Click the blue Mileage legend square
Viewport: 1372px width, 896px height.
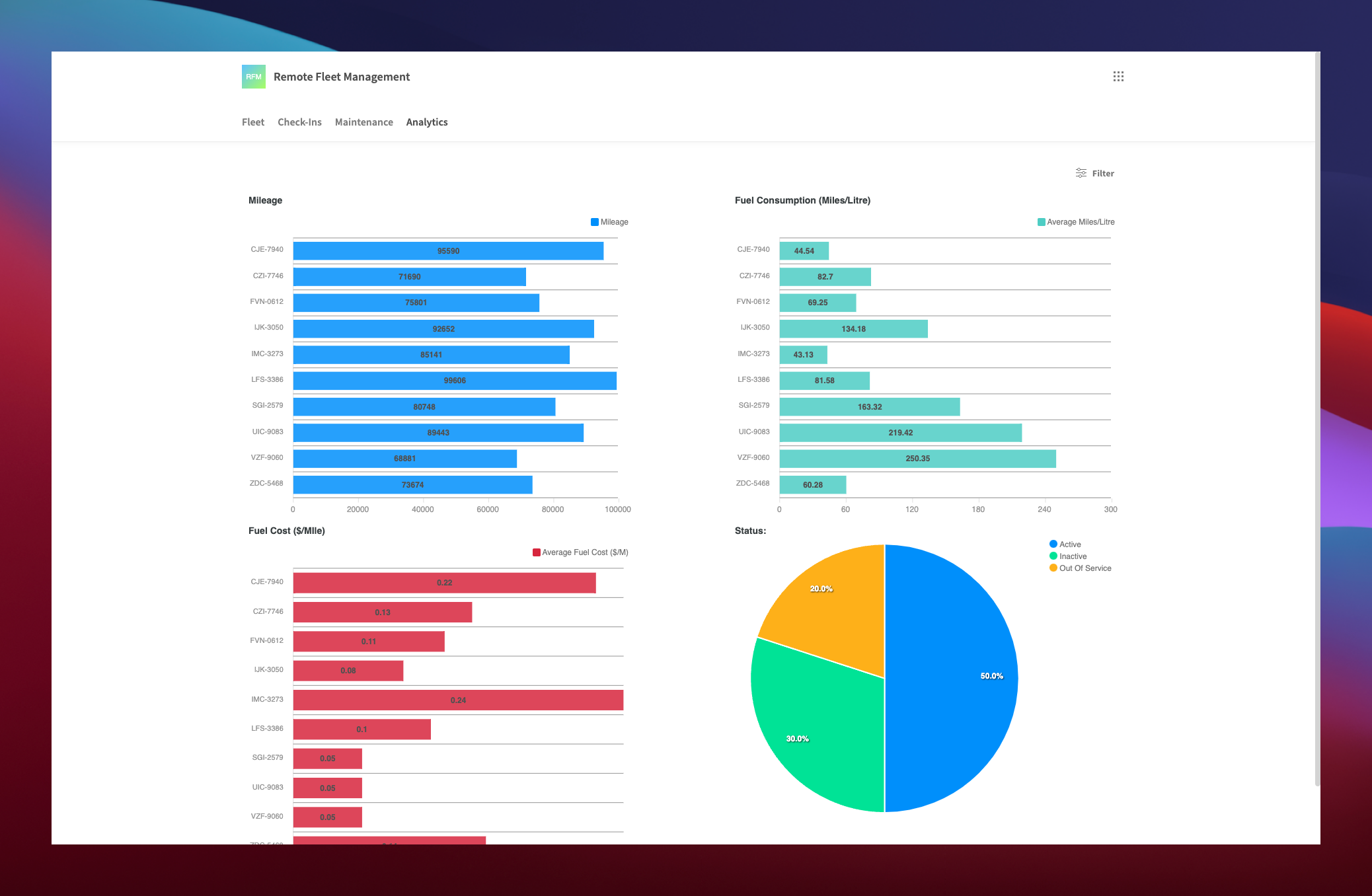pyautogui.click(x=593, y=221)
